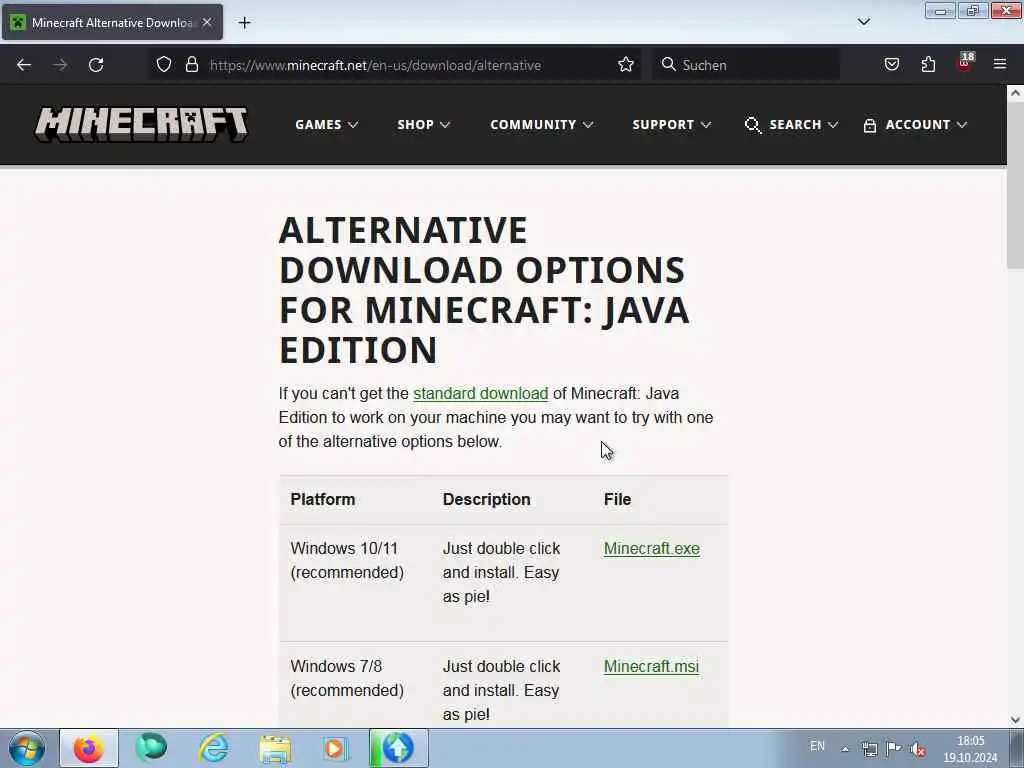Click the forward navigation arrow
Screen dimensions: 1024x768
[x=59, y=65]
